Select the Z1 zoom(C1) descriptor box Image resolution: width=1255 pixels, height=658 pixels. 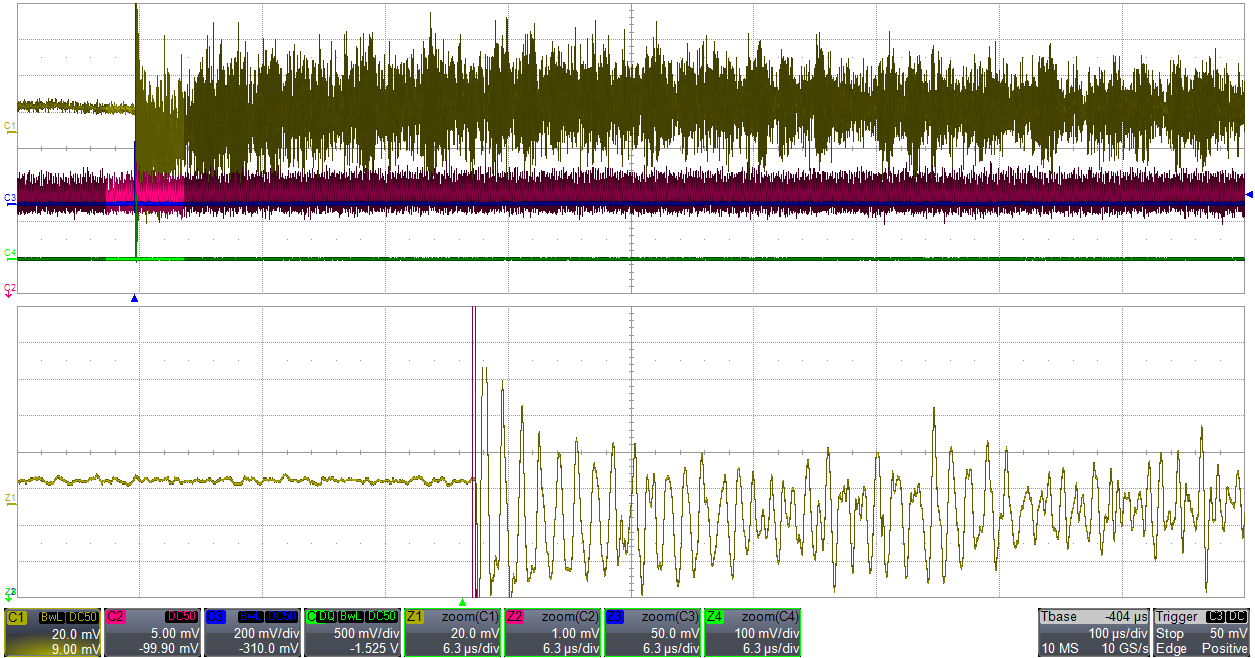coord(452,632)
